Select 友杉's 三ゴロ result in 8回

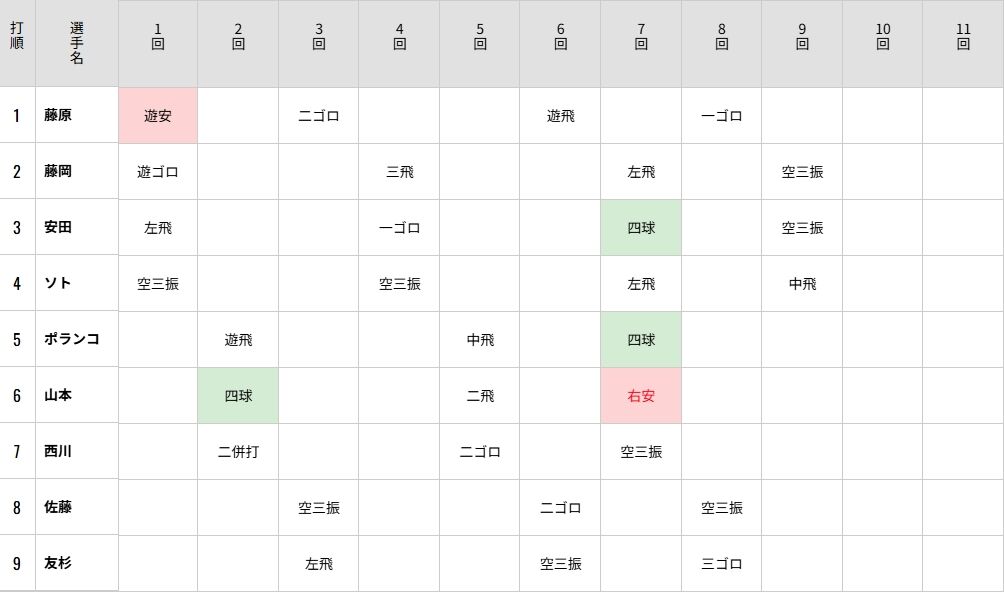point(721,563)
